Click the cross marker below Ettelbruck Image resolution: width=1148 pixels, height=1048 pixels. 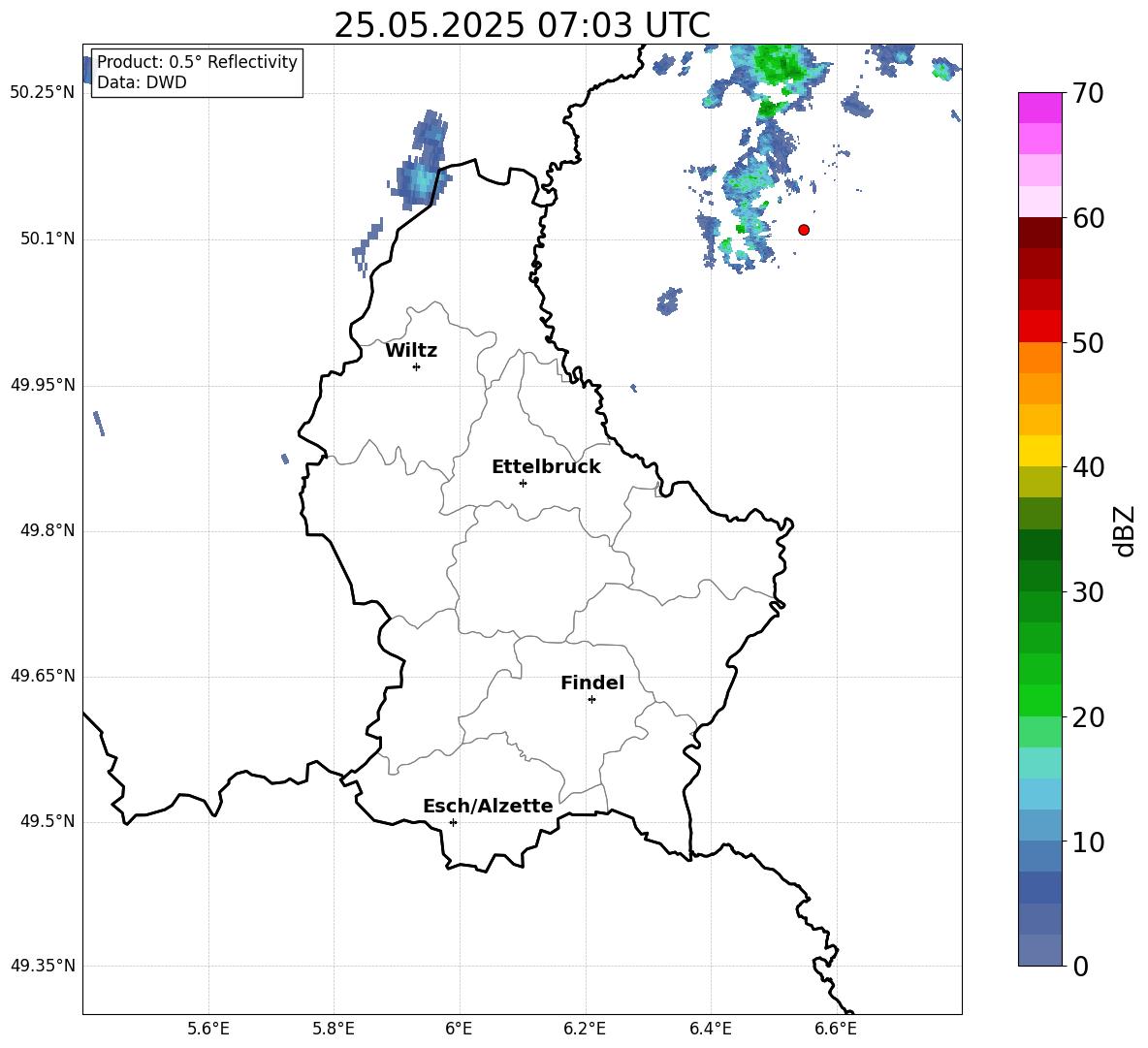pos(523,483)
